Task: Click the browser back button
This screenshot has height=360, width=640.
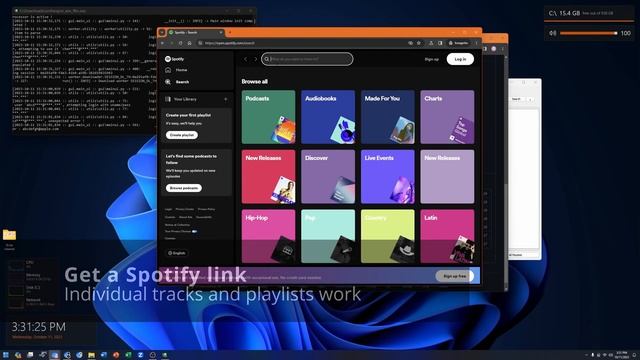Action: click(x=163, y=43)
